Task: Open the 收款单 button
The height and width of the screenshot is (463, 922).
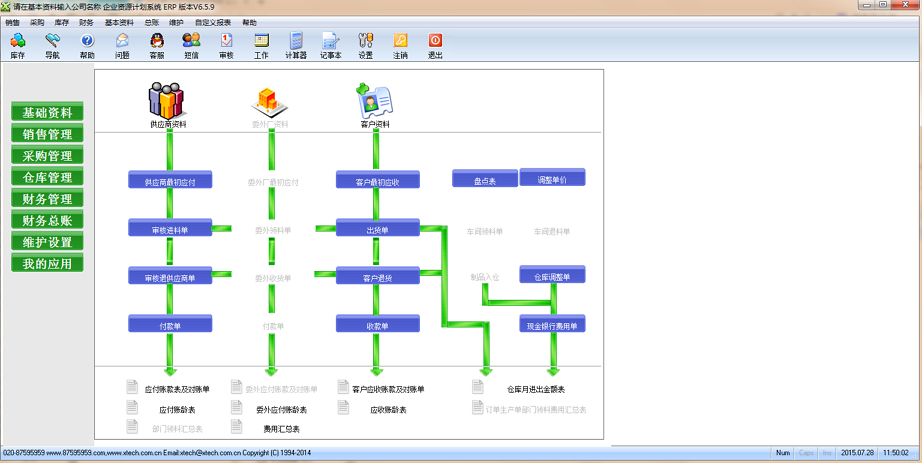Action: coord(378,324)
